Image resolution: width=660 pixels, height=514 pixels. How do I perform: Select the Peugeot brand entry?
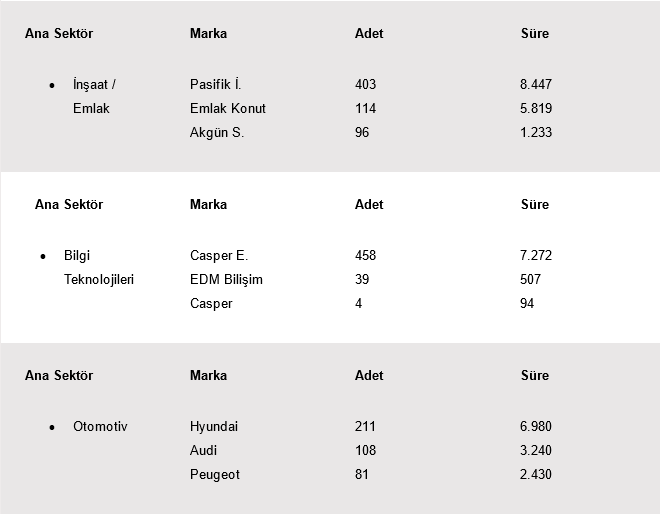[x=215, y=475]
